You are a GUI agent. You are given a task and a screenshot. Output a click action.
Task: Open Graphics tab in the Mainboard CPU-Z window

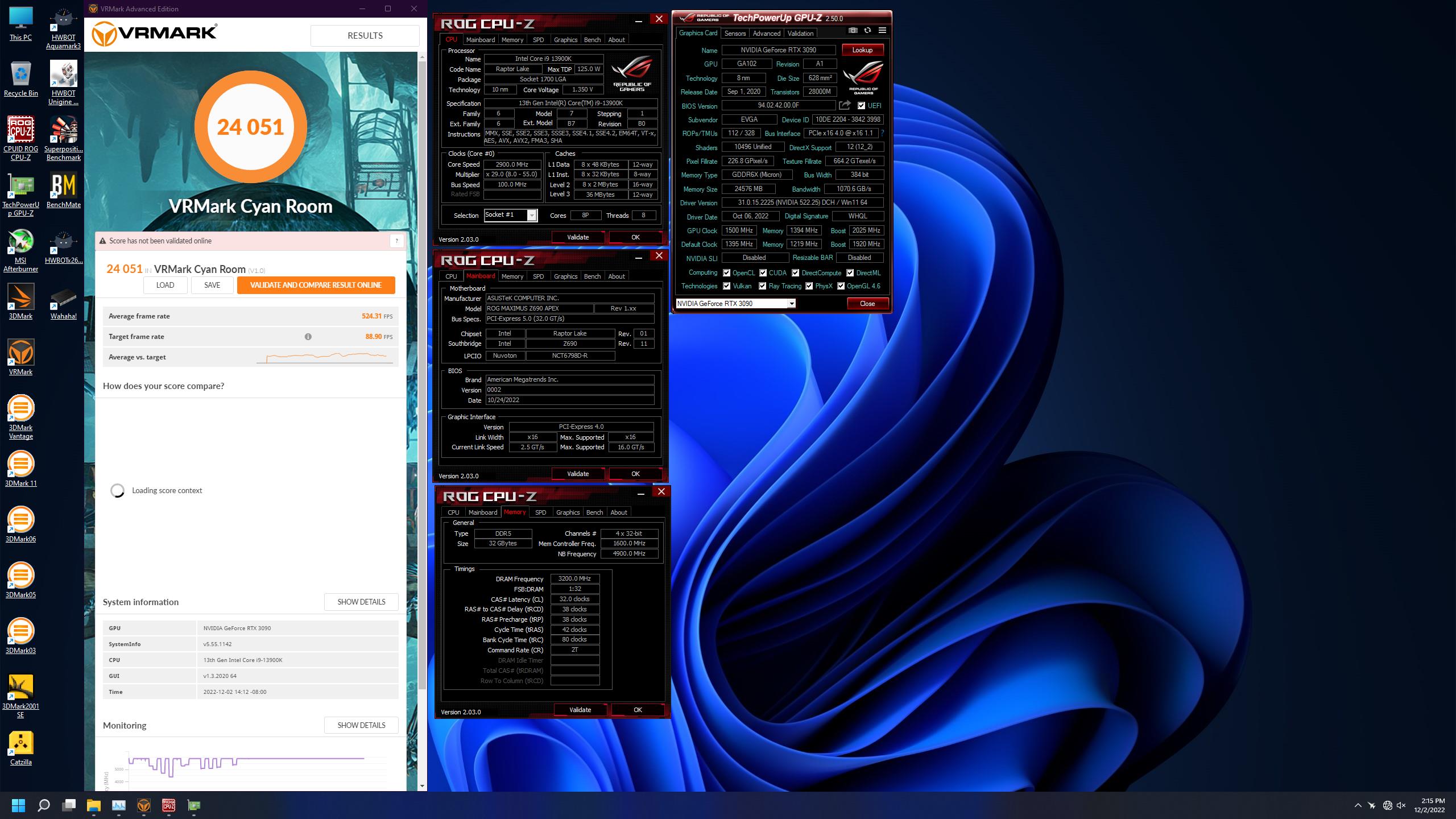tap(565, 276)
